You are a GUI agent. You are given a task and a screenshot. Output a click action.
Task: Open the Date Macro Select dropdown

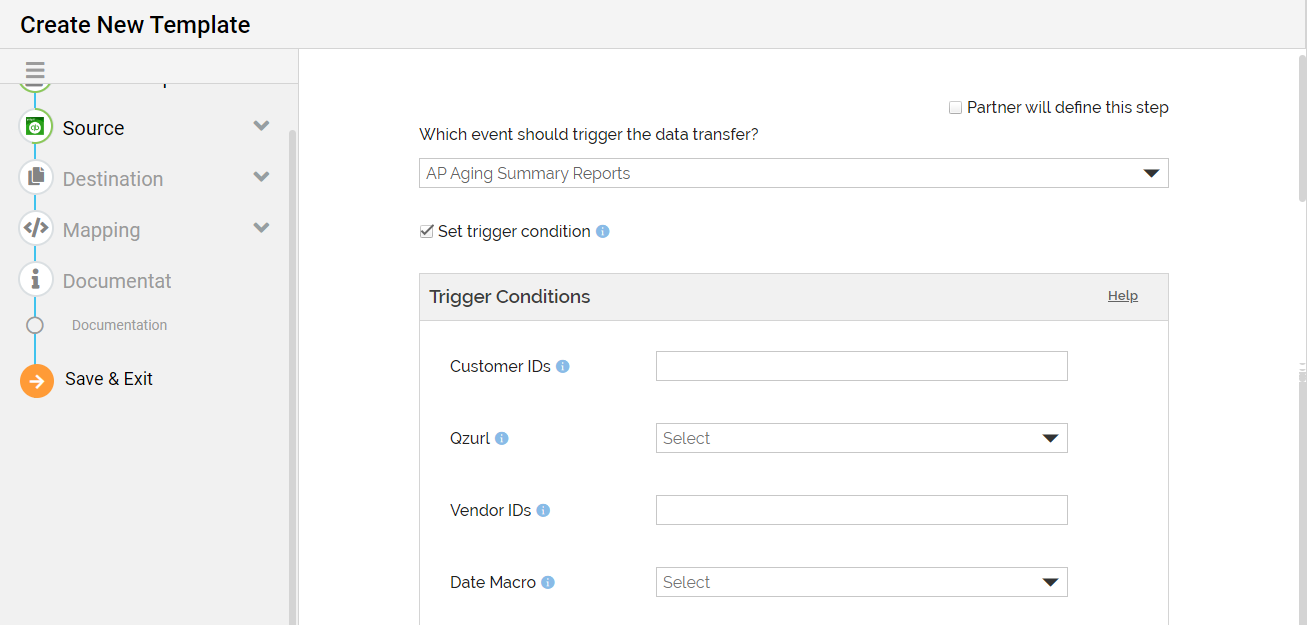tap(862, 582)
